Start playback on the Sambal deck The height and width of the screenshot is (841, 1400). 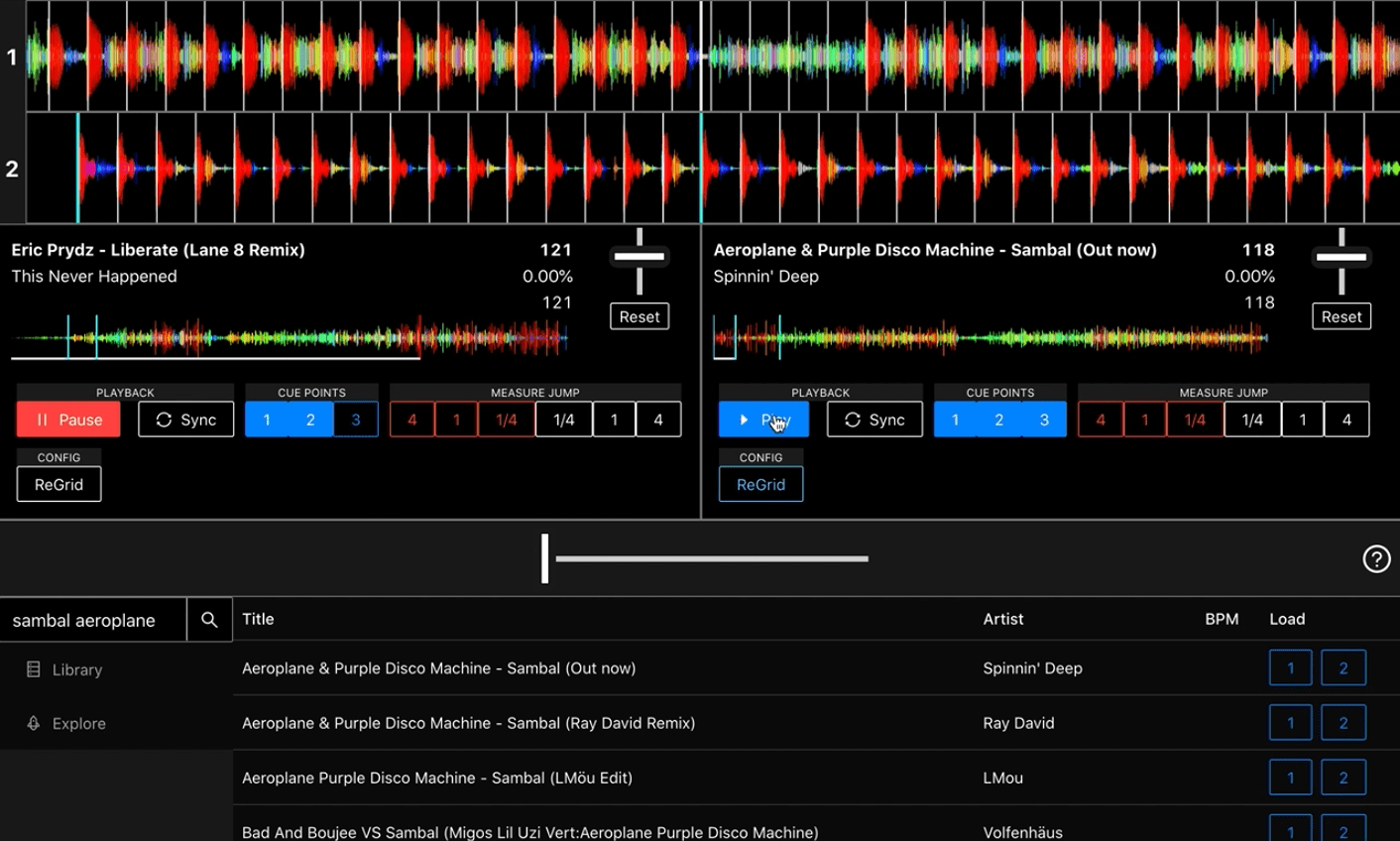[762, 419]
